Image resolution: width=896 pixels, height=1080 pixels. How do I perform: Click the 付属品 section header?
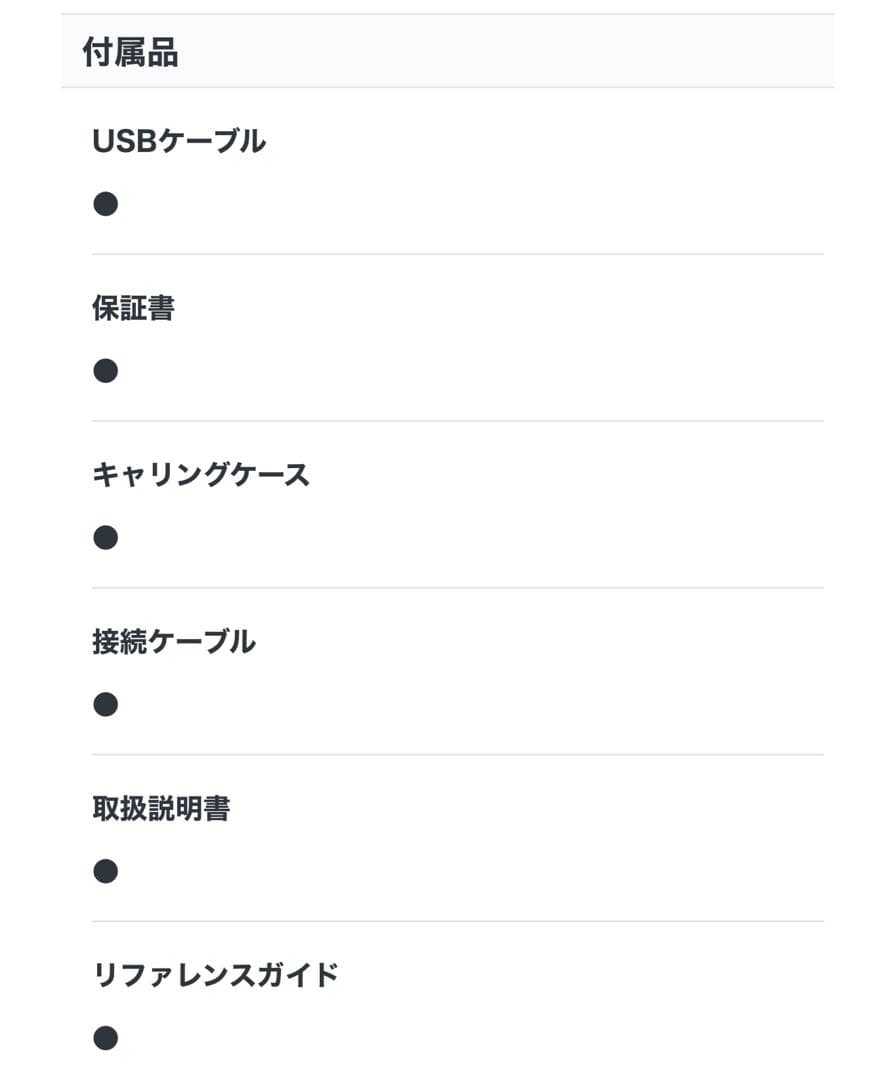[130, 53]
